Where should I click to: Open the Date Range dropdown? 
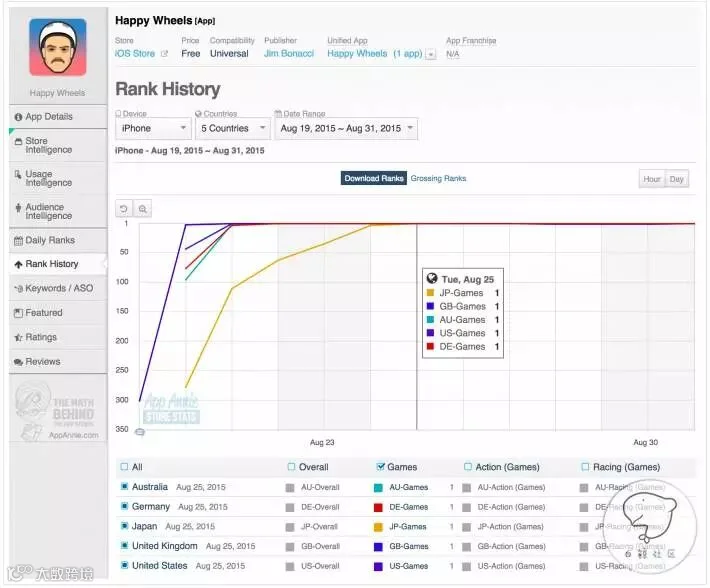coord(346,129)
